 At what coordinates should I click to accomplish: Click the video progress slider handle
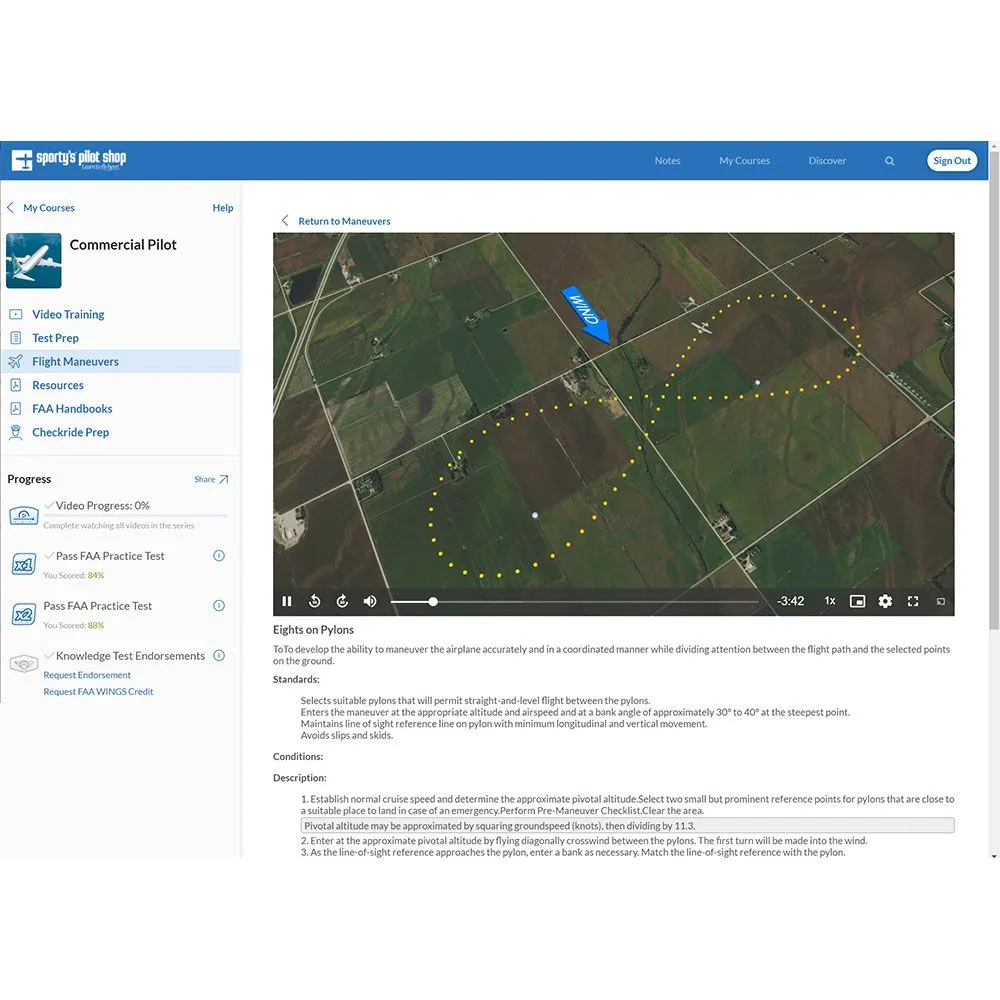coord(433,601)
